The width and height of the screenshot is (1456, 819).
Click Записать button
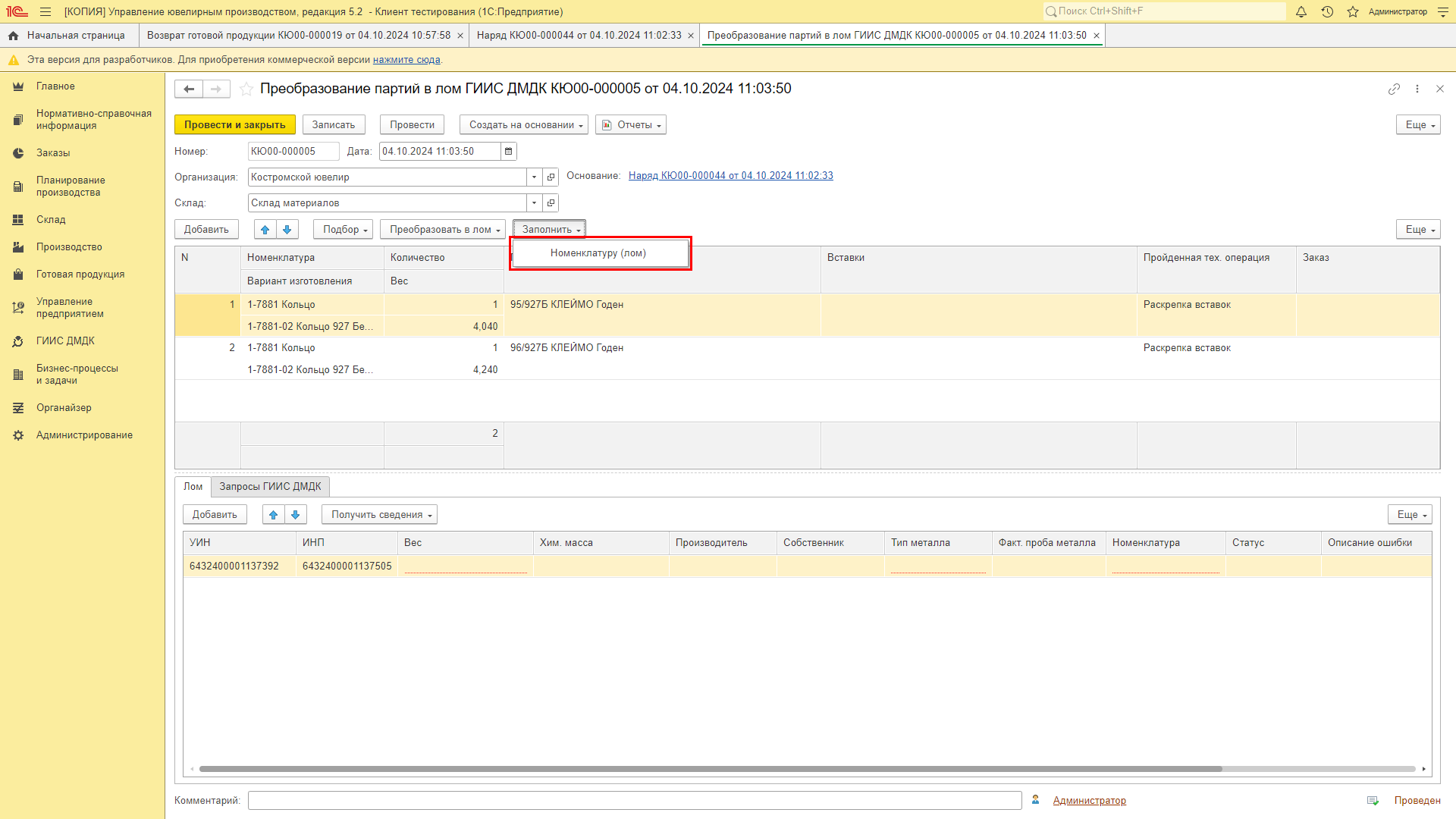(334, 125)
